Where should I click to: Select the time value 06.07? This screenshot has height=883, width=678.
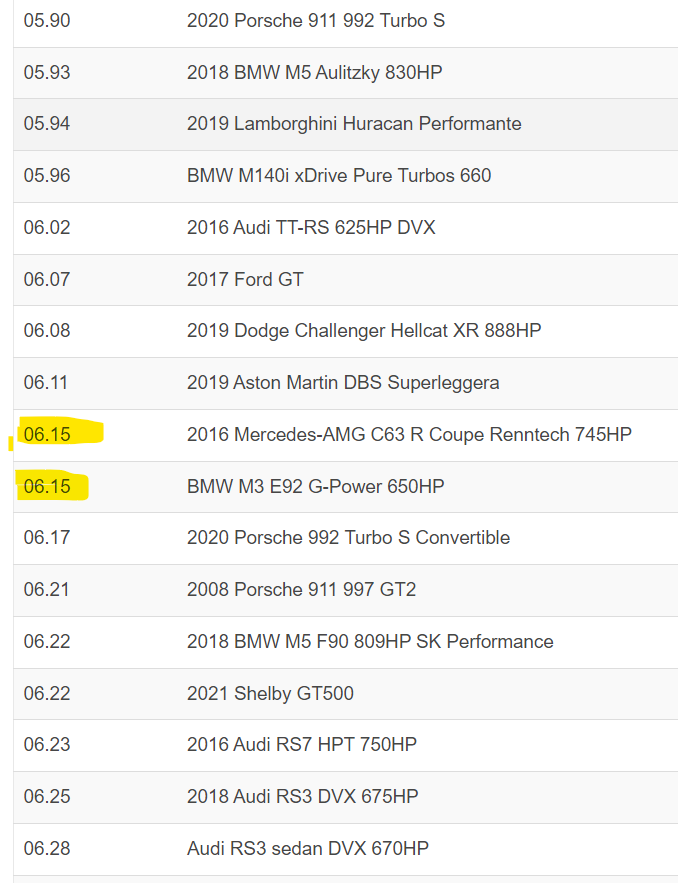(47, 279)
